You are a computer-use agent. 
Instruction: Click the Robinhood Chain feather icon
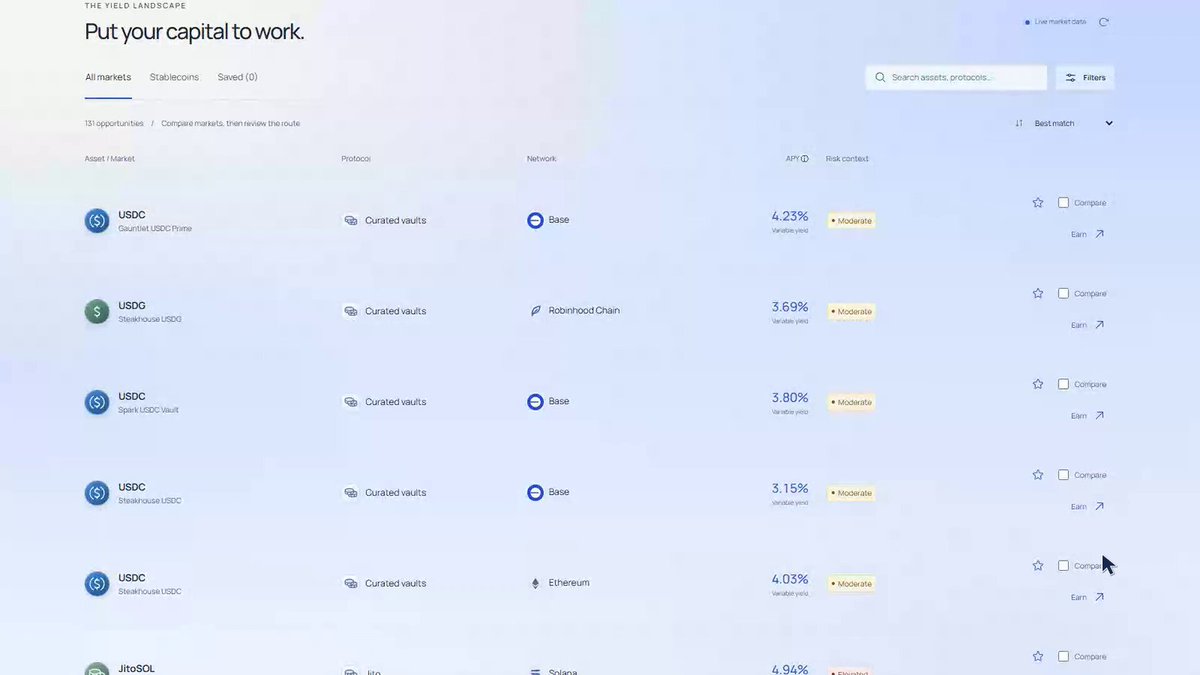535,311
